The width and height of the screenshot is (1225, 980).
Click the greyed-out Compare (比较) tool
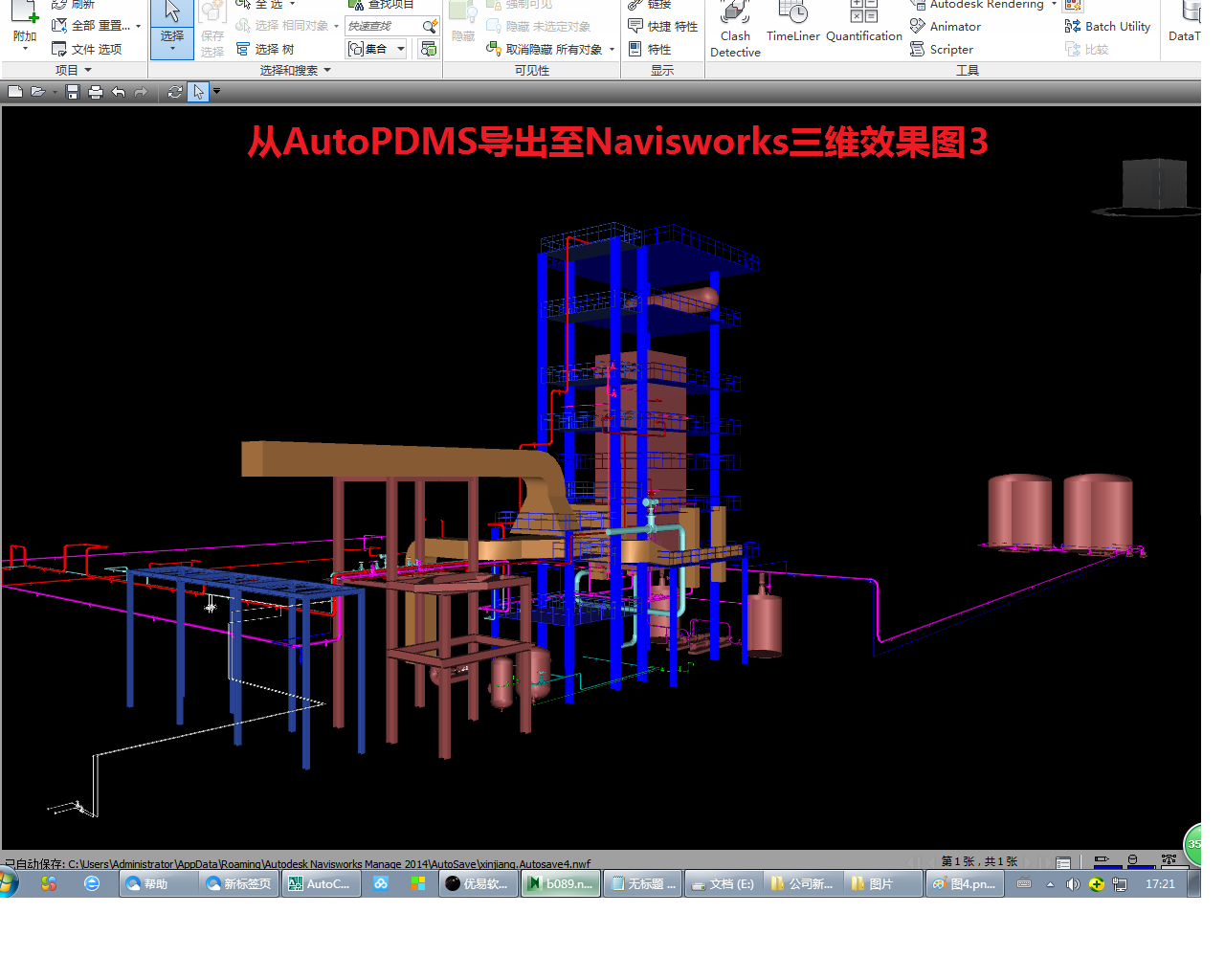pyautogui.click(x=1086, y=49)
